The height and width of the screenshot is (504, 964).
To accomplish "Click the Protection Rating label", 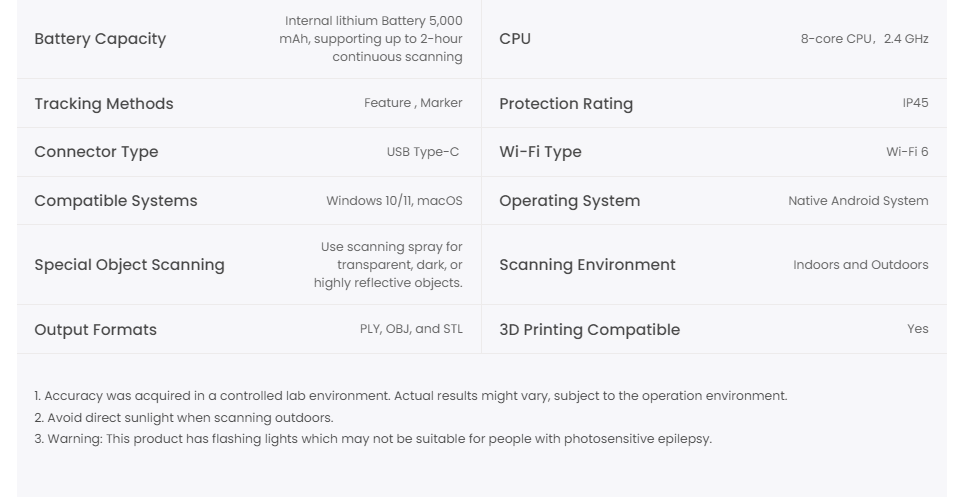I will [x=566, y=104].
